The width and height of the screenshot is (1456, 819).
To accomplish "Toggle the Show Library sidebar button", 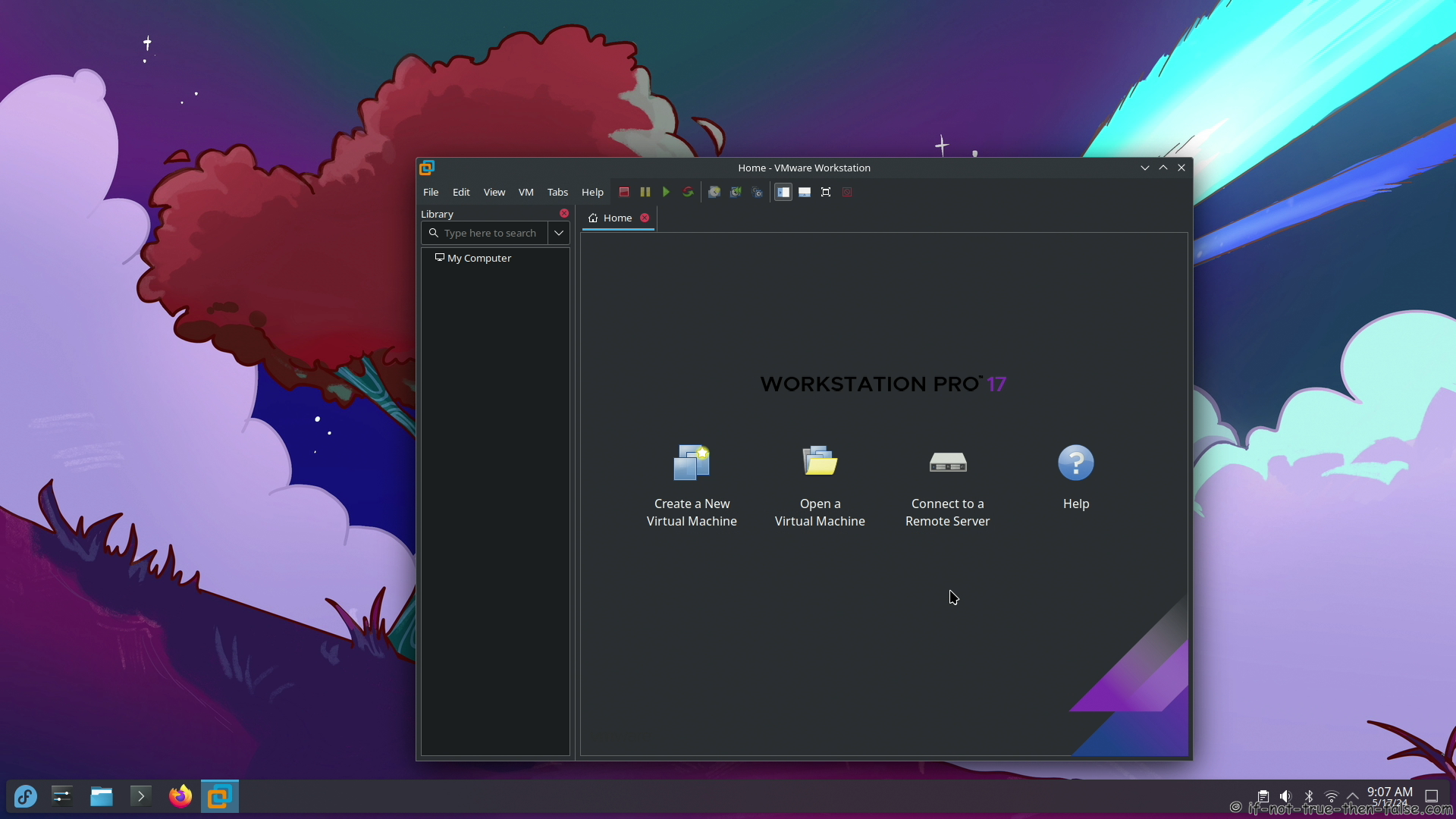I will (x=783, y=192).
